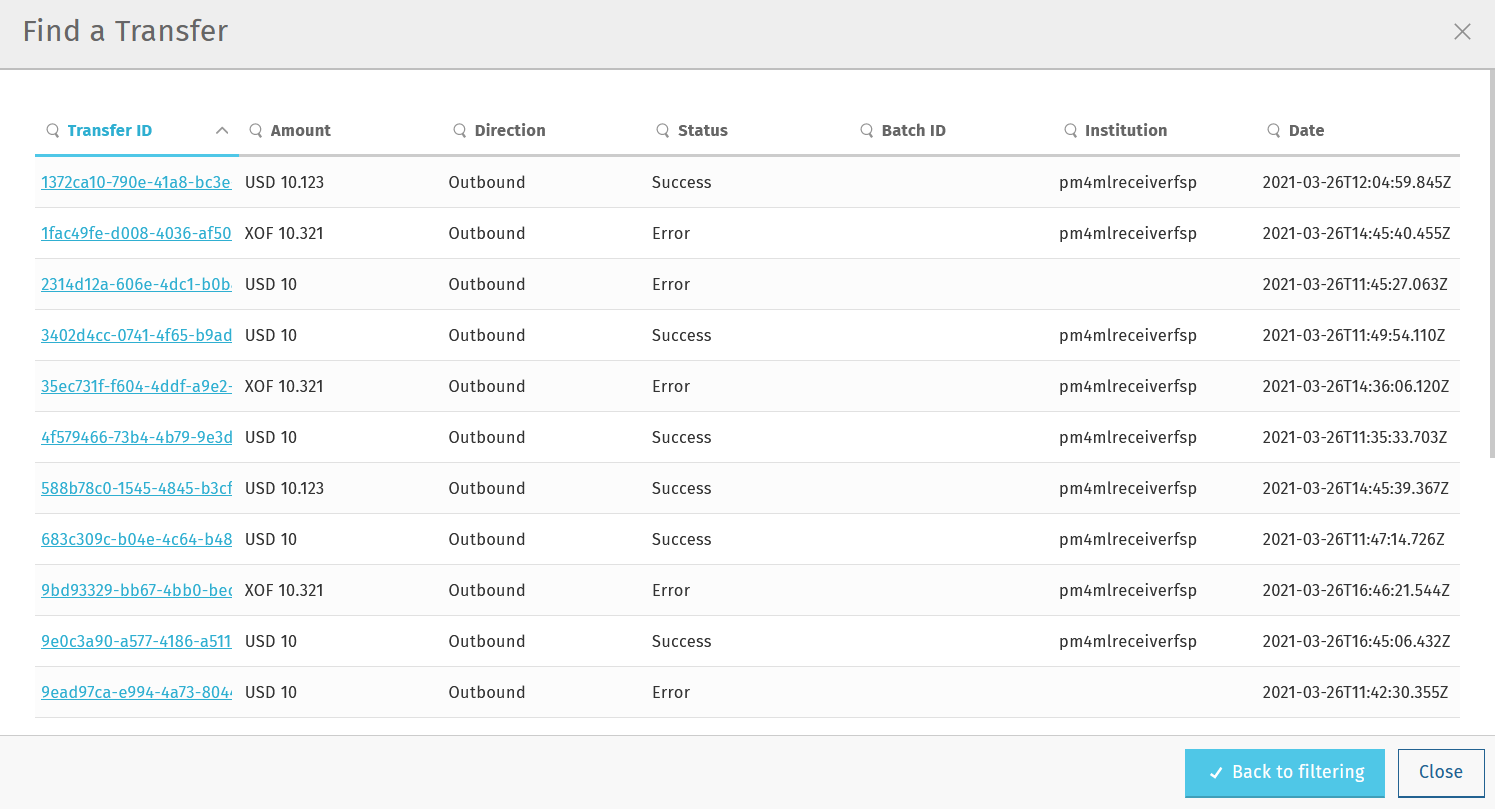The width and height of the screenshot is (1495, 809).
Task: Open transfer 1fac49fe-d008-4036 link
Action: pyautogui.click(x=136, y=234)
